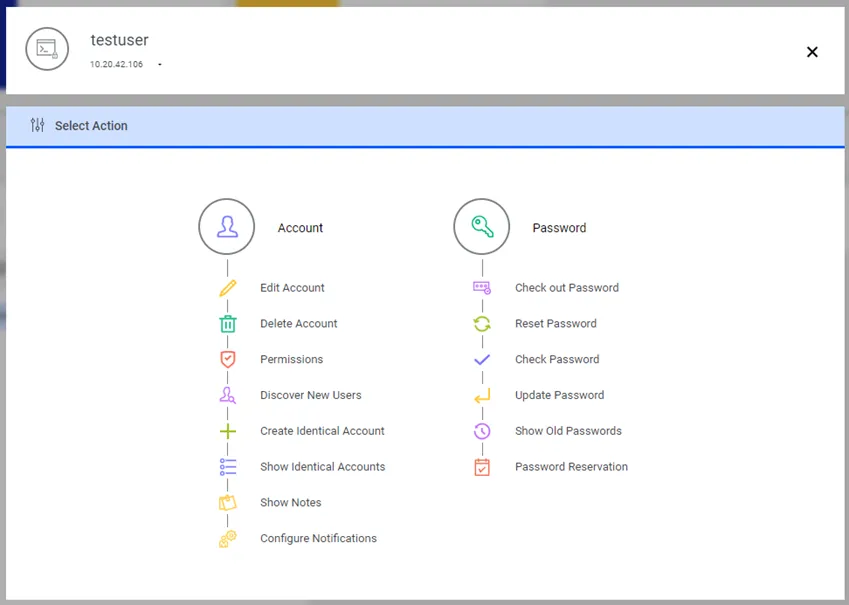Choose Update Password

(559, 395)
